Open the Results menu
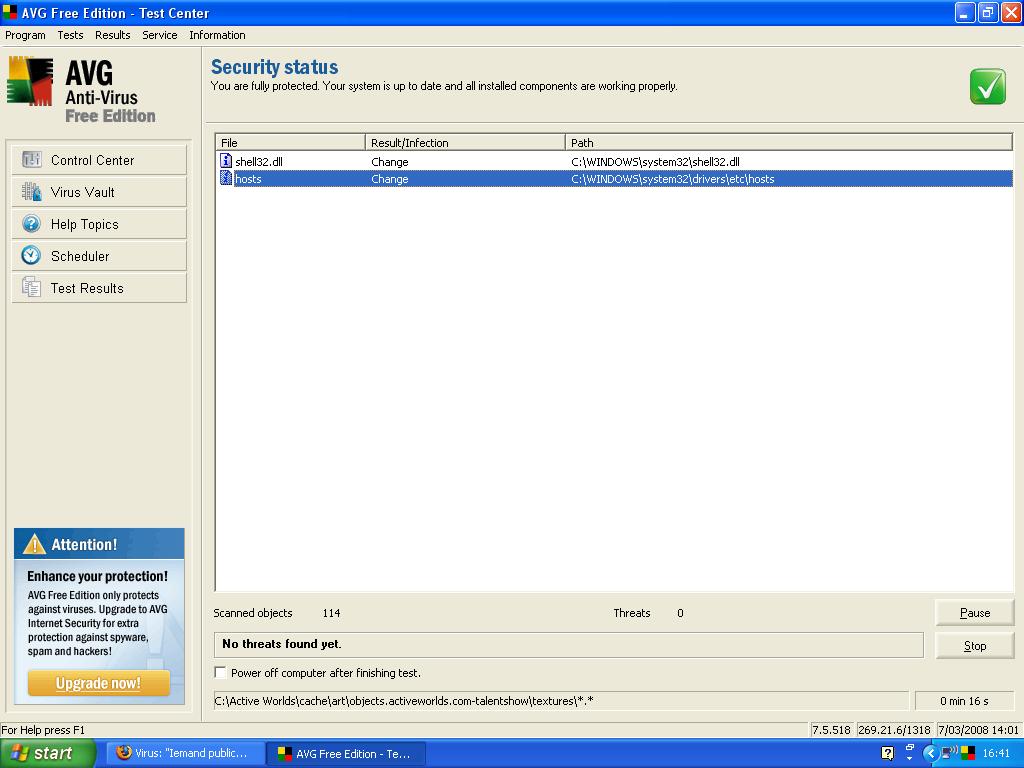This screenshot has height=768, width=1024. click(112, 35)
